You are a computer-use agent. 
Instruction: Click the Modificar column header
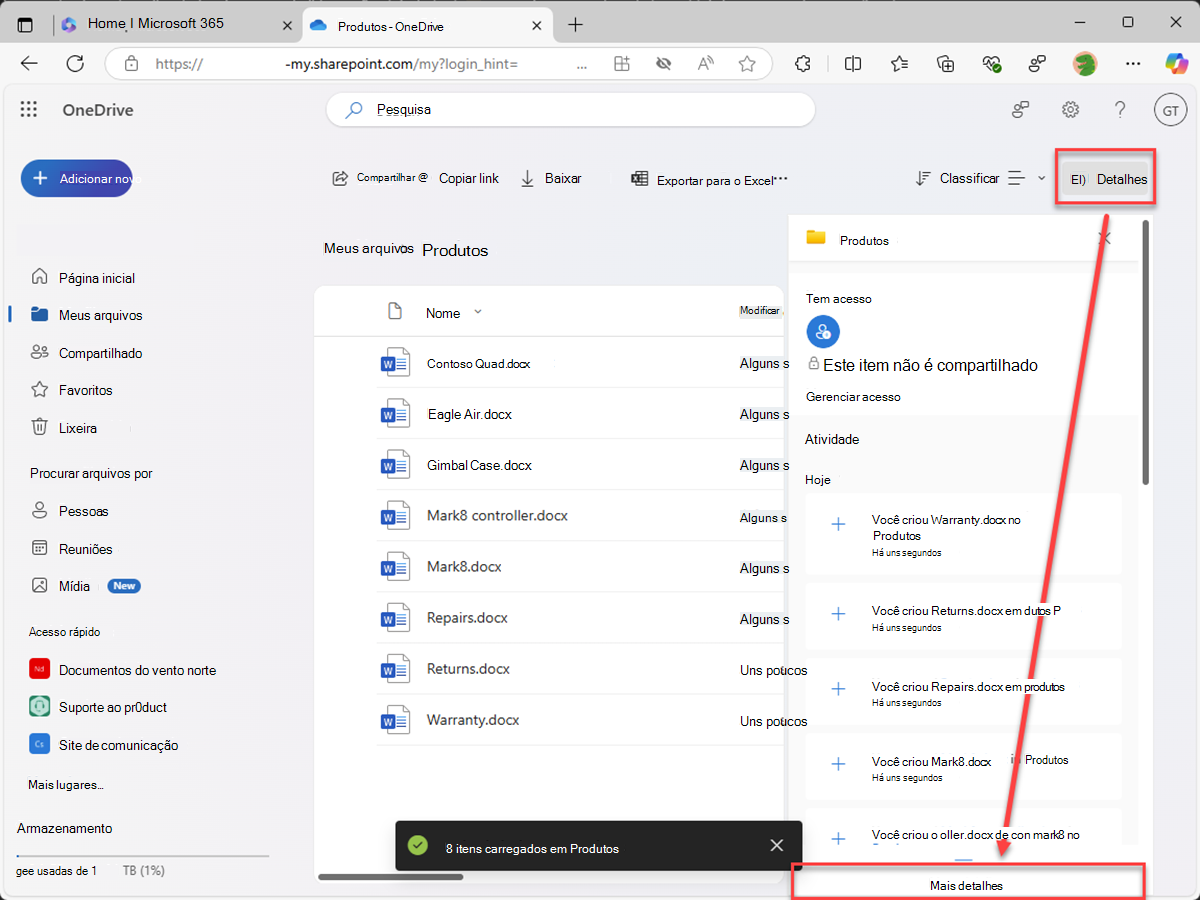(x=759, y=311)
